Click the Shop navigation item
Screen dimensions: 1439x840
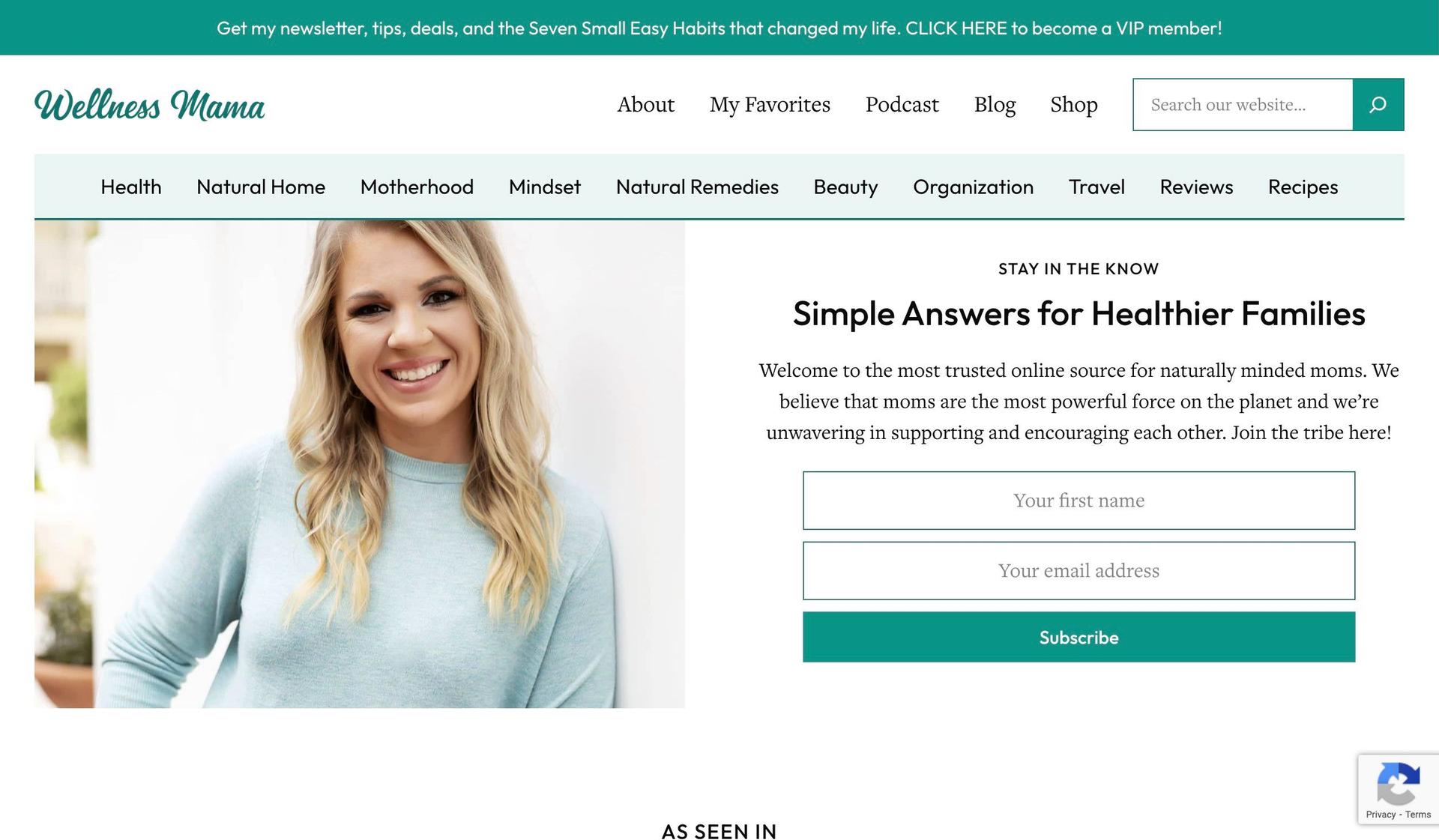(1075, 103)
